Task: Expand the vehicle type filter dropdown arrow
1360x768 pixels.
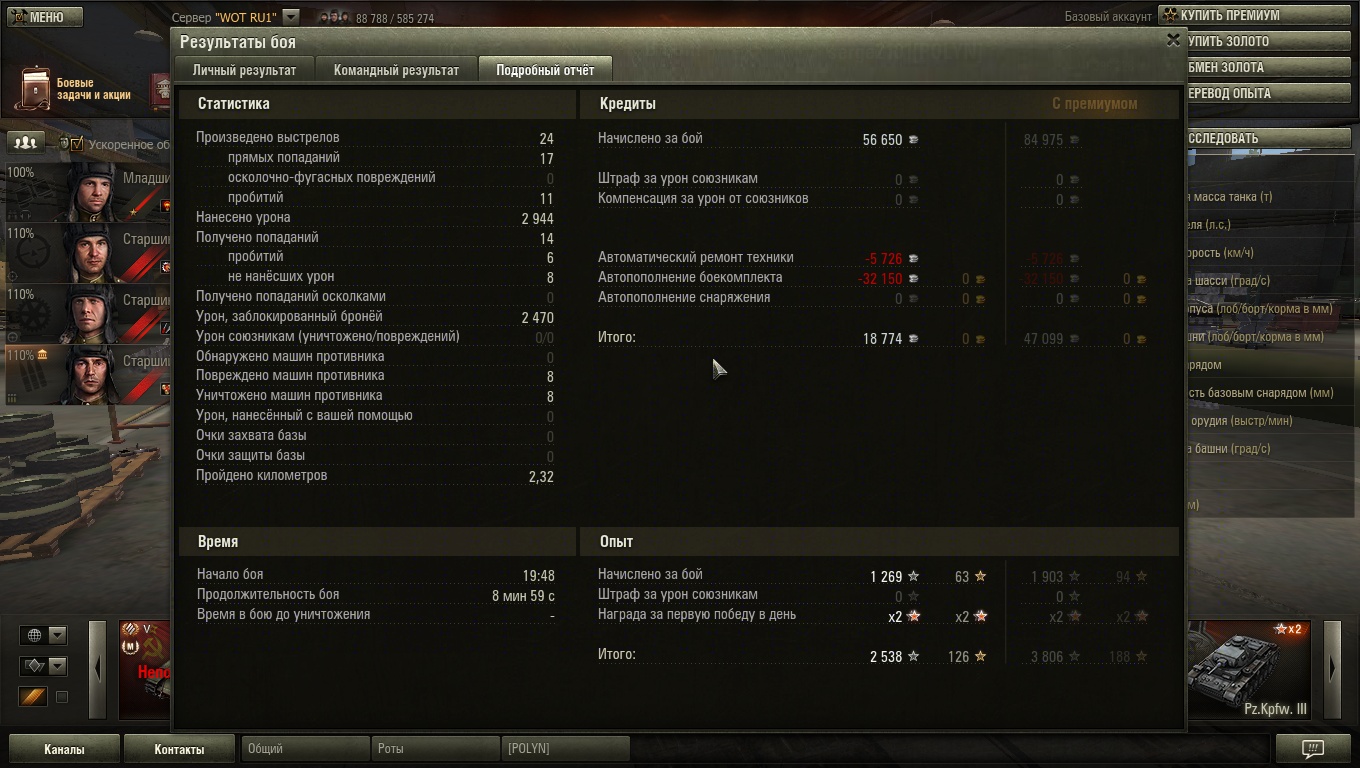Action: point(57,666)
